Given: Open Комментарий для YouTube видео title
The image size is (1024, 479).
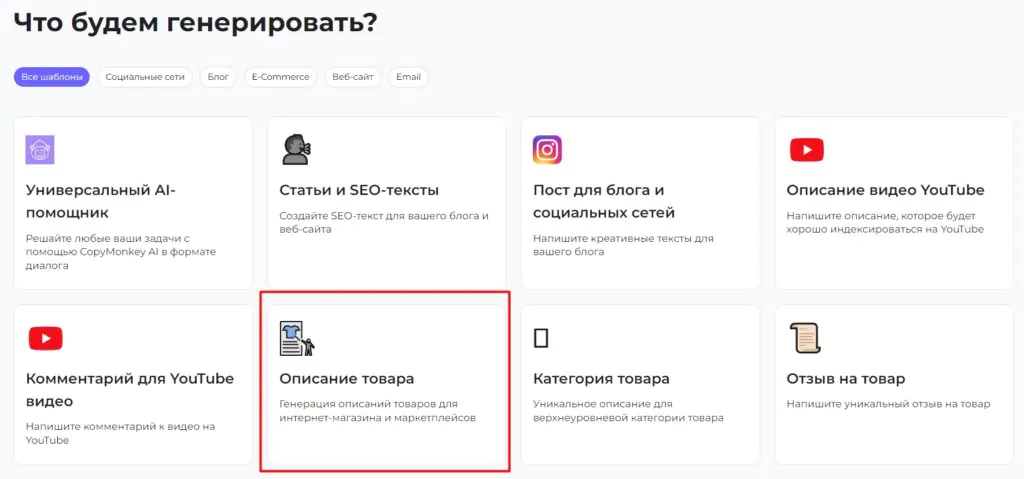Looking at the screenshot, I should click(x=129, y=389).
